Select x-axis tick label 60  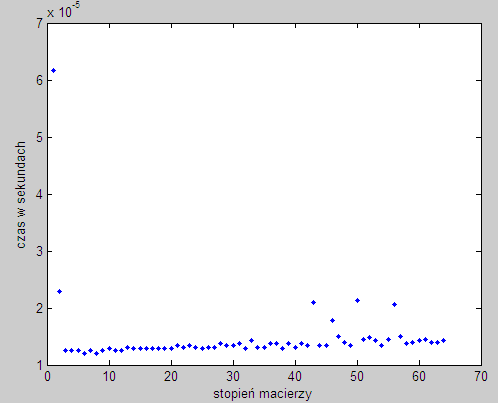419,377
